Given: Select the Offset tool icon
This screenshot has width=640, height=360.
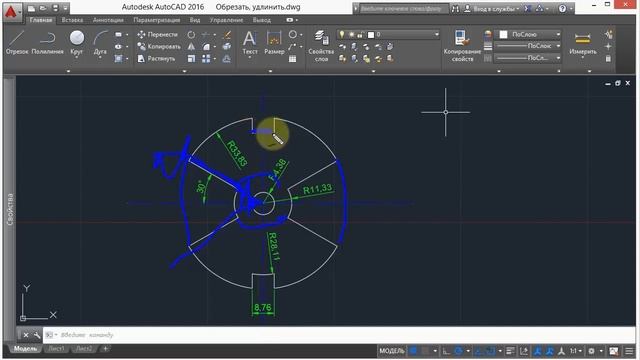Looking at the screenshot, I should click(227, 59).
